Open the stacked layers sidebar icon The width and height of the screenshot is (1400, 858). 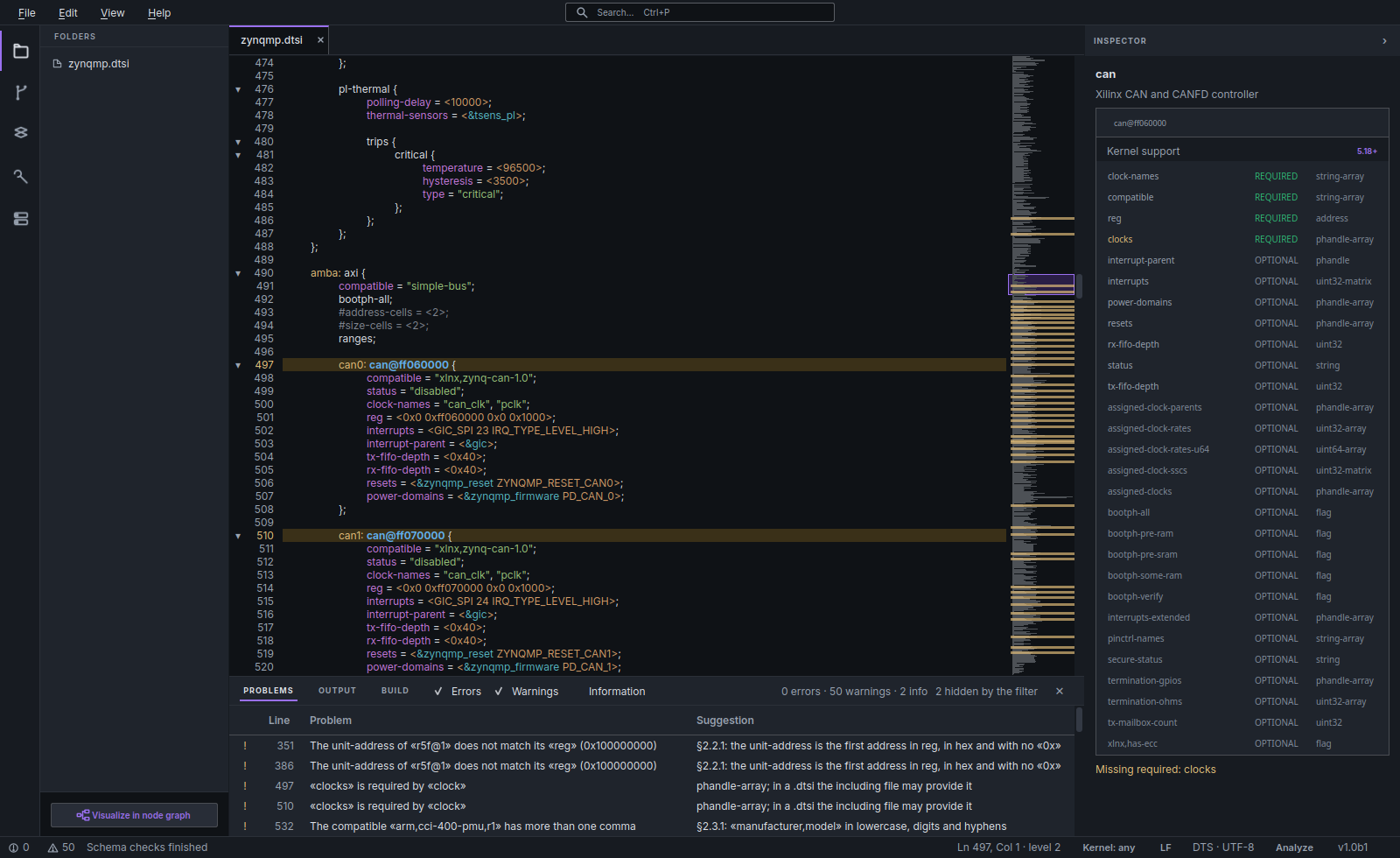[x=21, y=133]
